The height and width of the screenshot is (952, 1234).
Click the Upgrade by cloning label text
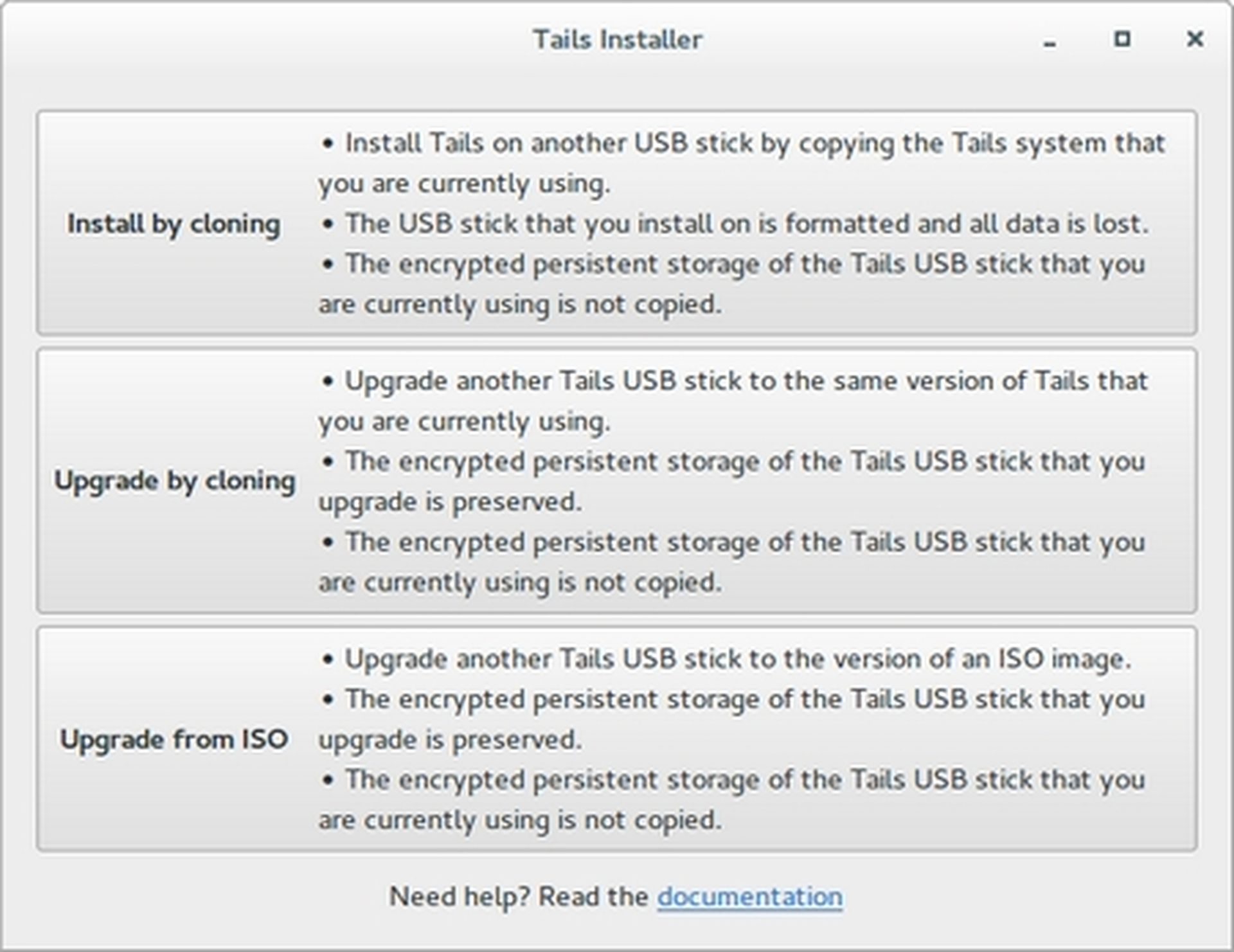click(176, 480)
